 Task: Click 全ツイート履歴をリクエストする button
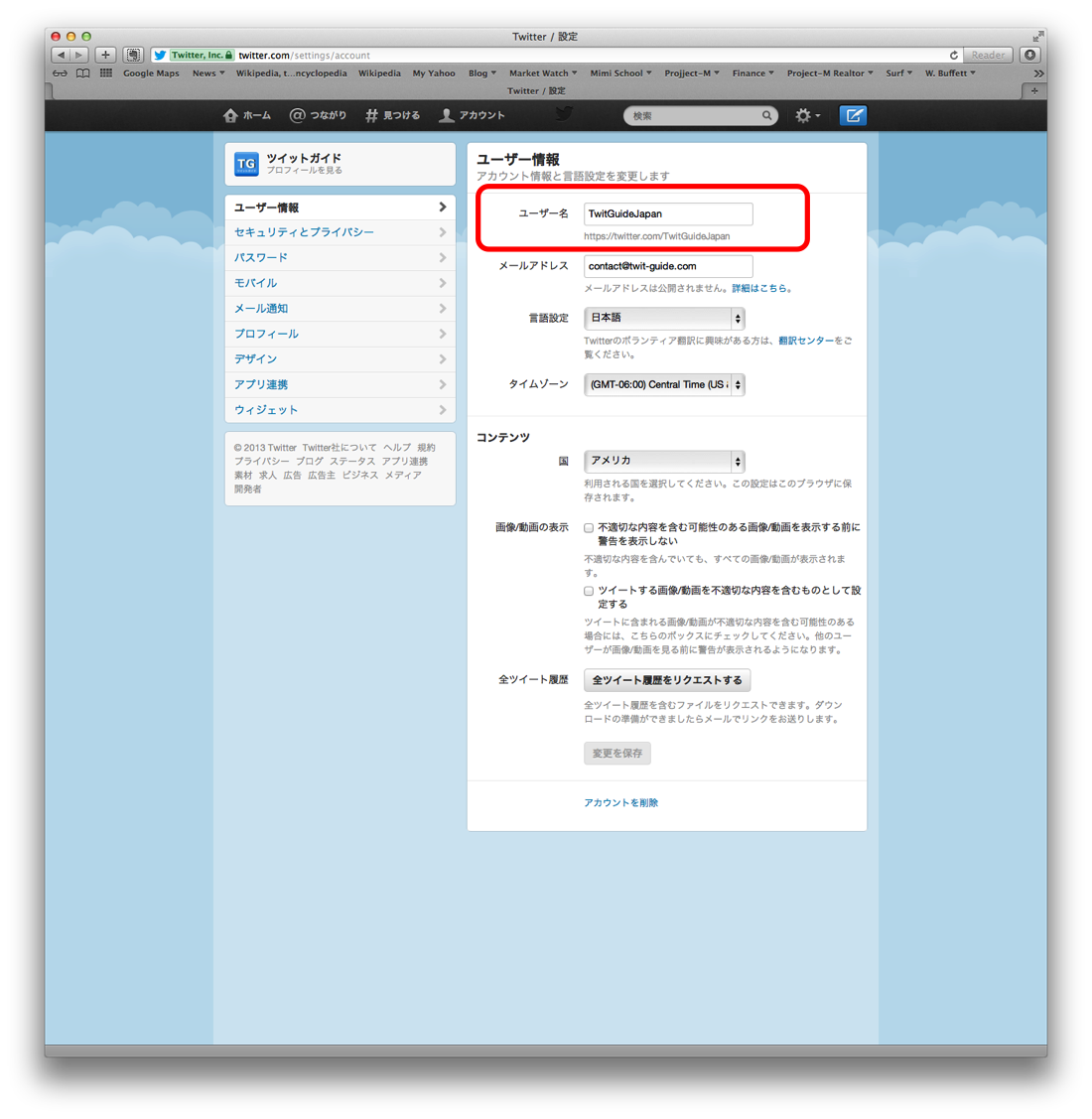pos(667,680)
